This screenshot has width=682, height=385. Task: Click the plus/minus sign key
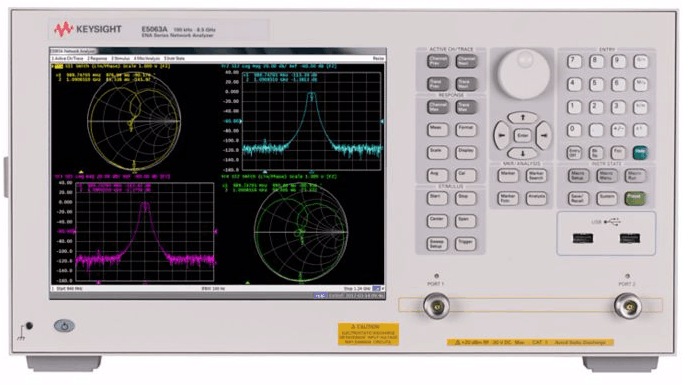(x=618, y=130)
